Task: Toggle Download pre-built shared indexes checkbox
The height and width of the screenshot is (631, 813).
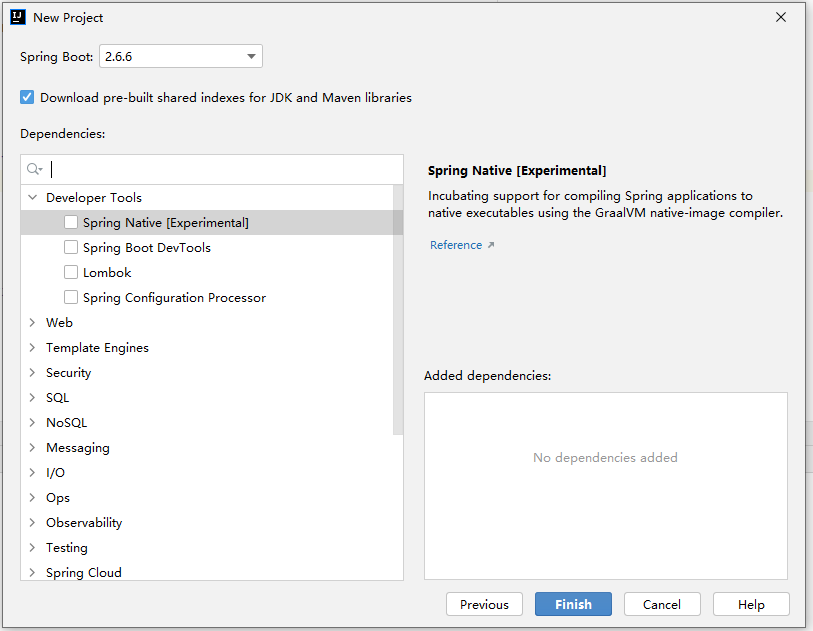Action: coord(27,97)
